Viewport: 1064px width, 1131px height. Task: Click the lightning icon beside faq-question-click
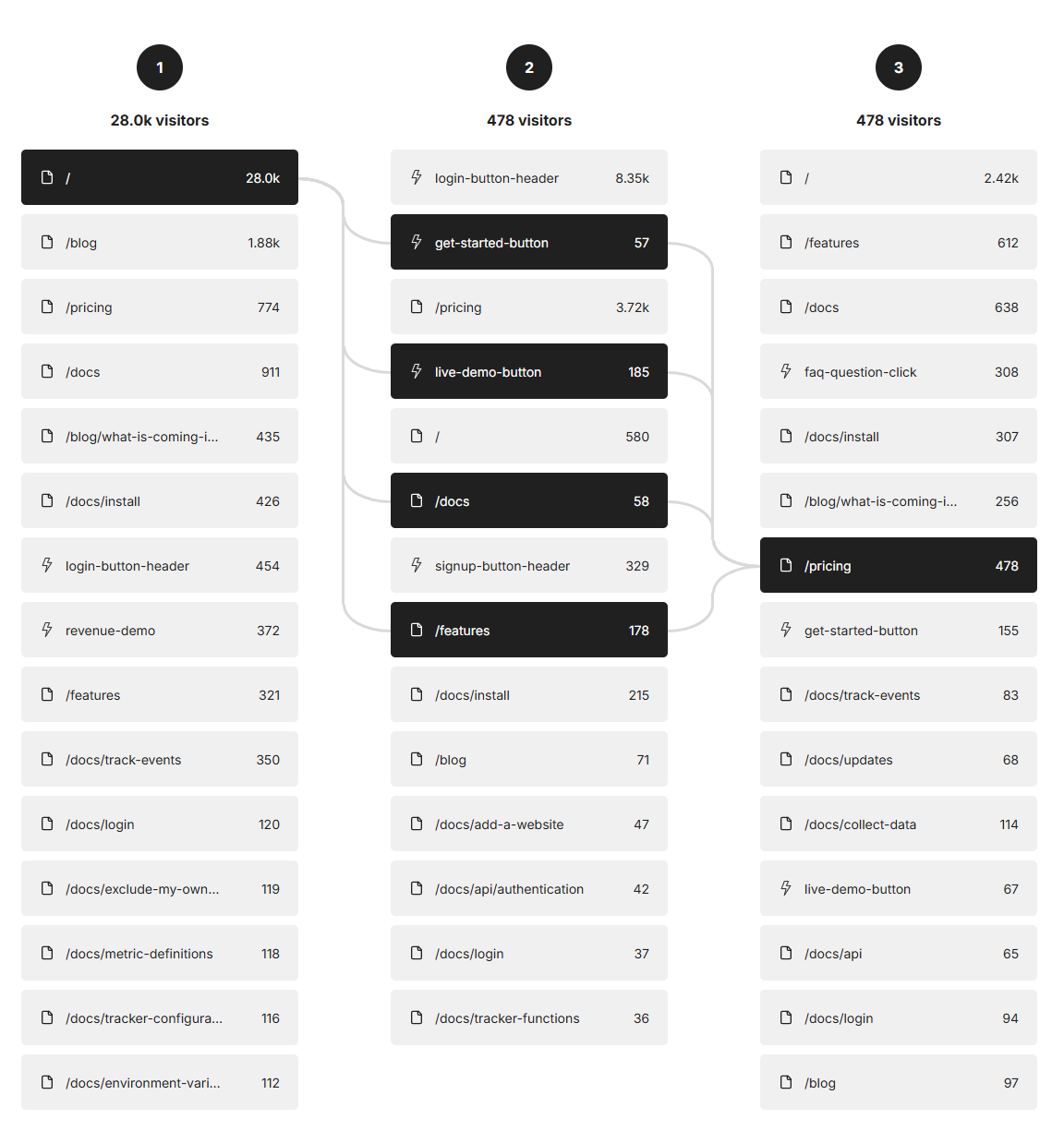click(x=786, y=371)
